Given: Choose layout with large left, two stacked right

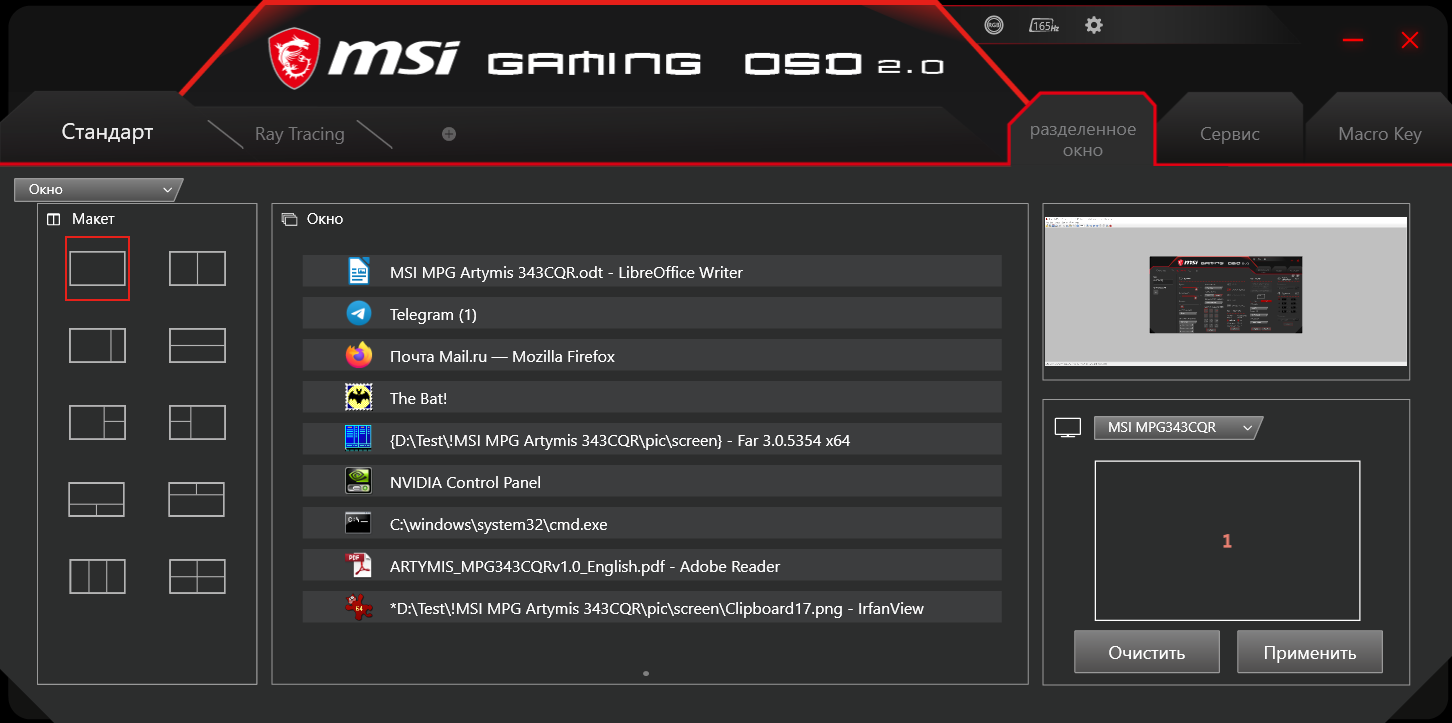Looking at the screenshot, I should 97,422.
